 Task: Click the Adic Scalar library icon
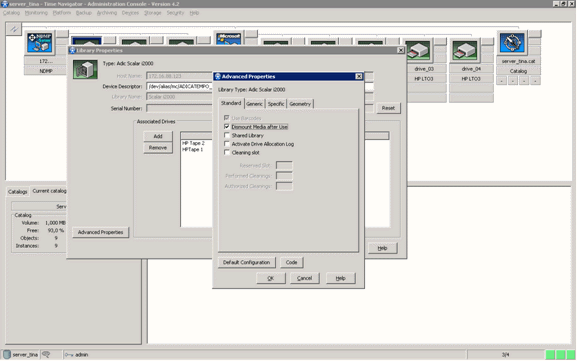[x=85, y=69]
